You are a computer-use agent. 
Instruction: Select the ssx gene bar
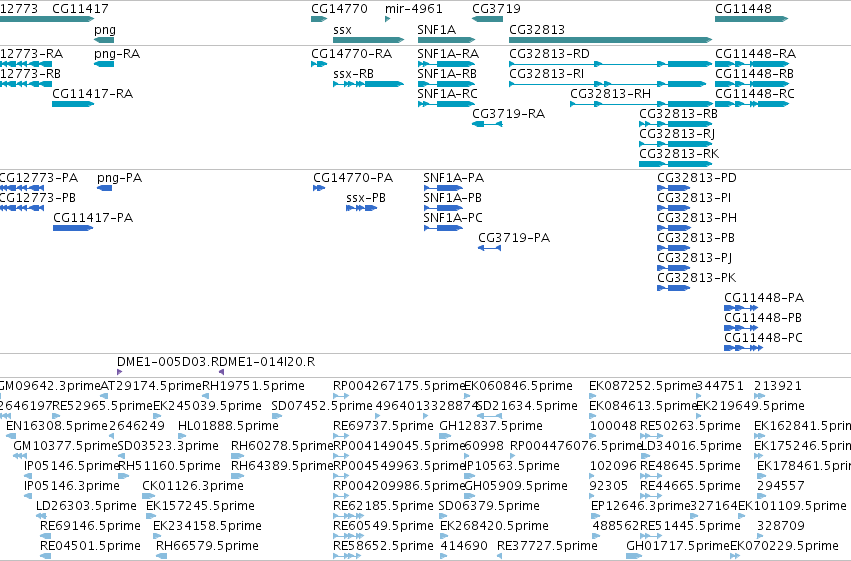pos(369,40)
